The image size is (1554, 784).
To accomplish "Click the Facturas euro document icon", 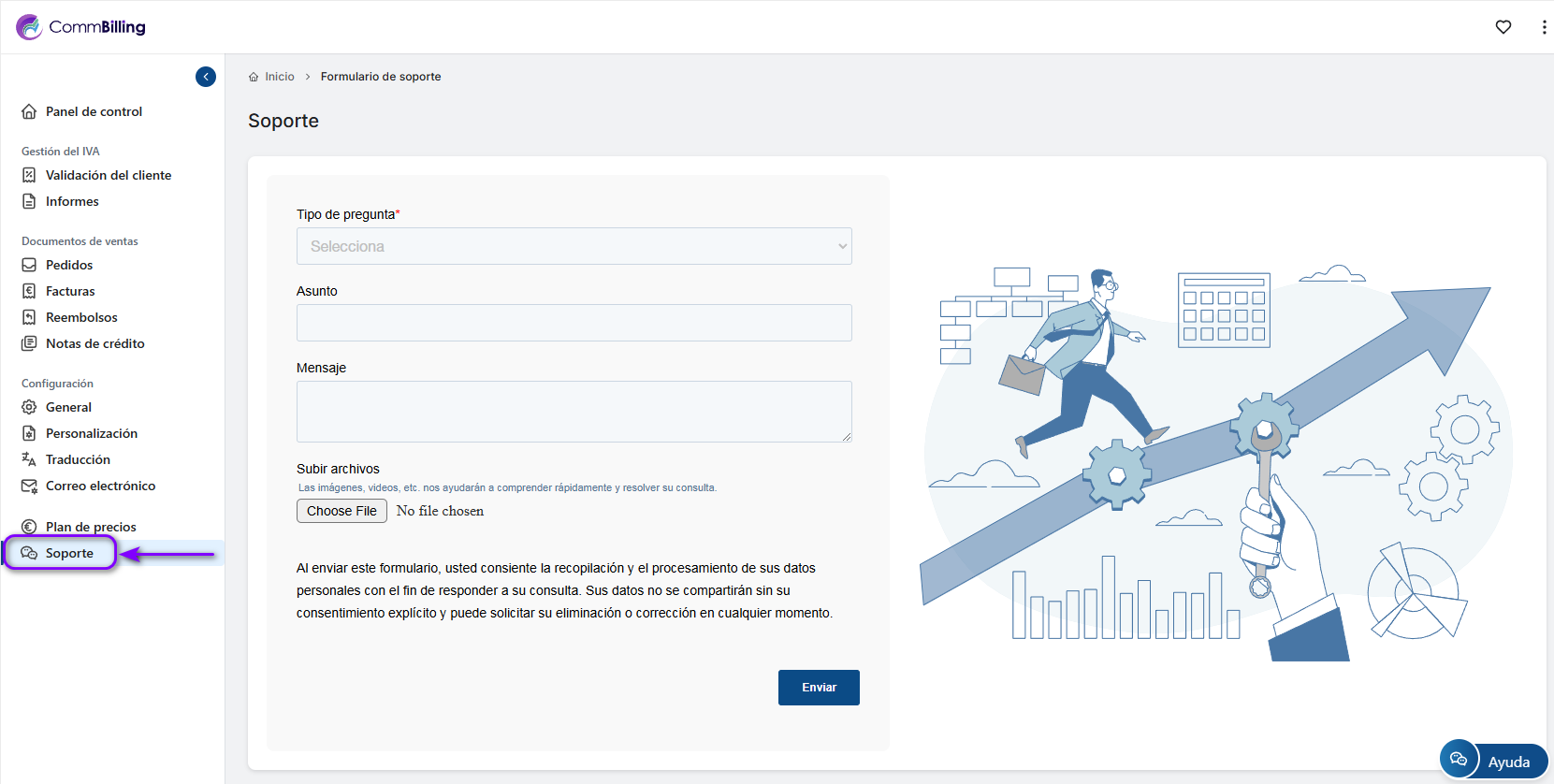I will pyautogui.click(x=29, y=291).
